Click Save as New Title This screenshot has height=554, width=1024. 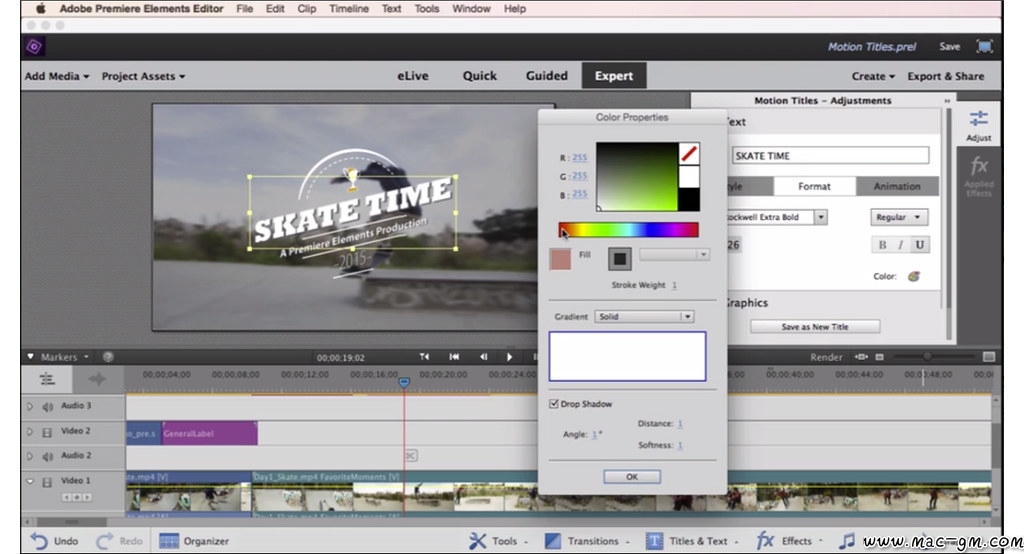tap(814, 327)
